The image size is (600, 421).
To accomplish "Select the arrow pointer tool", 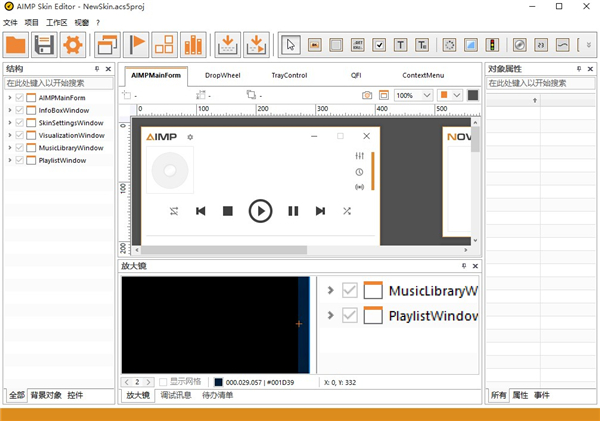I will click(x=291, y=44).
